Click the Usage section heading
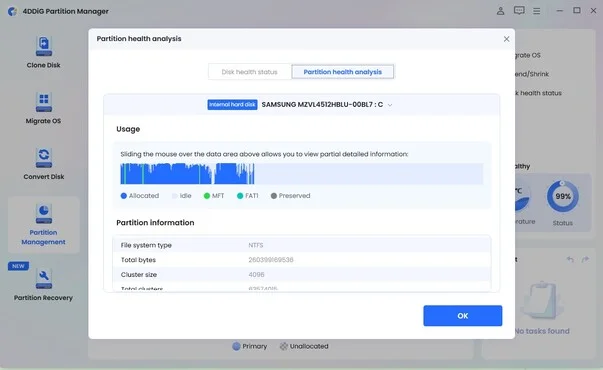This screenshot has height=370, width=603. click(128, 129)
